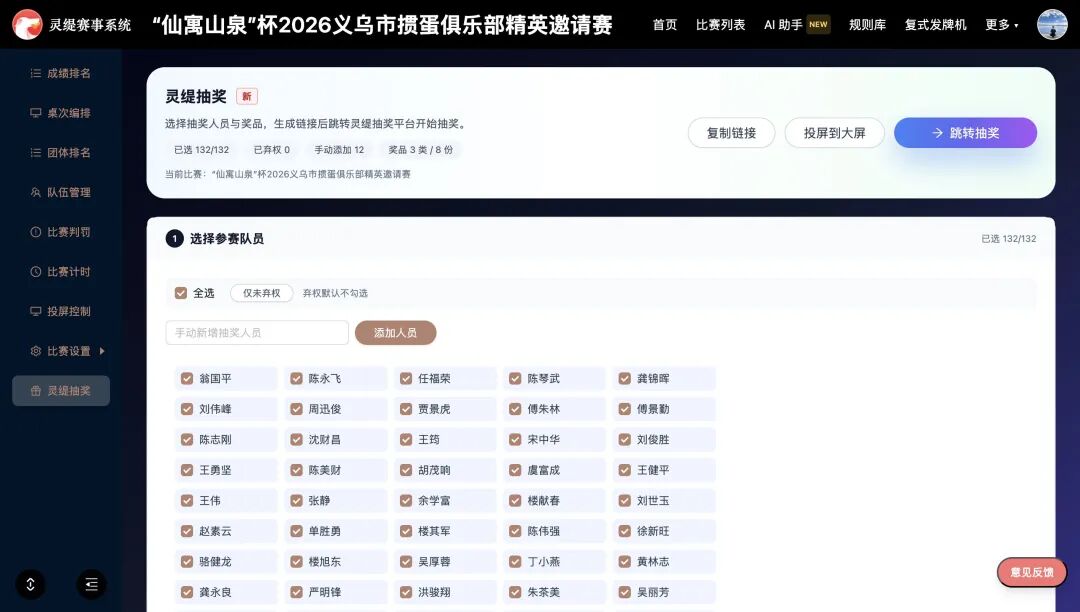
Task: Click the 灵缇赛事系统 logo icon
Action: [27, 25]
